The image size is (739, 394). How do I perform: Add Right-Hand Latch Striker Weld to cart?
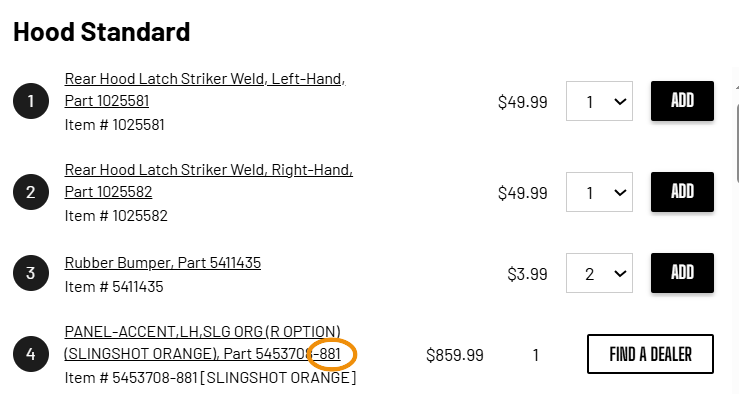[682, 192]
